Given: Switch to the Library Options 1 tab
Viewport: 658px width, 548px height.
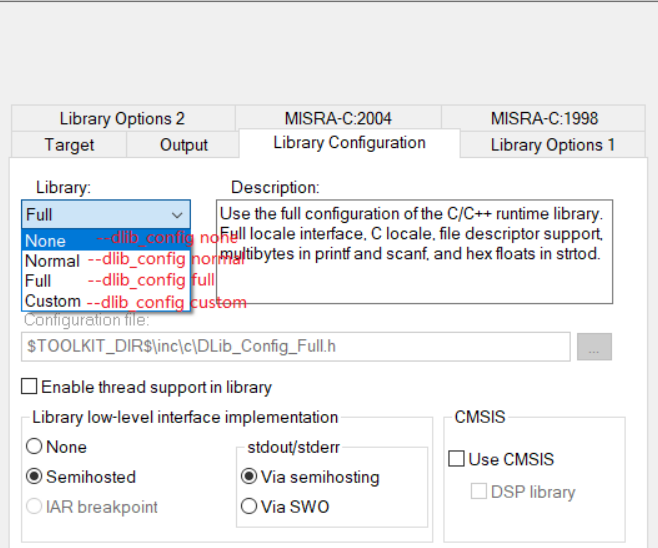Looking at the screenshot, I should tap(553, 145).
